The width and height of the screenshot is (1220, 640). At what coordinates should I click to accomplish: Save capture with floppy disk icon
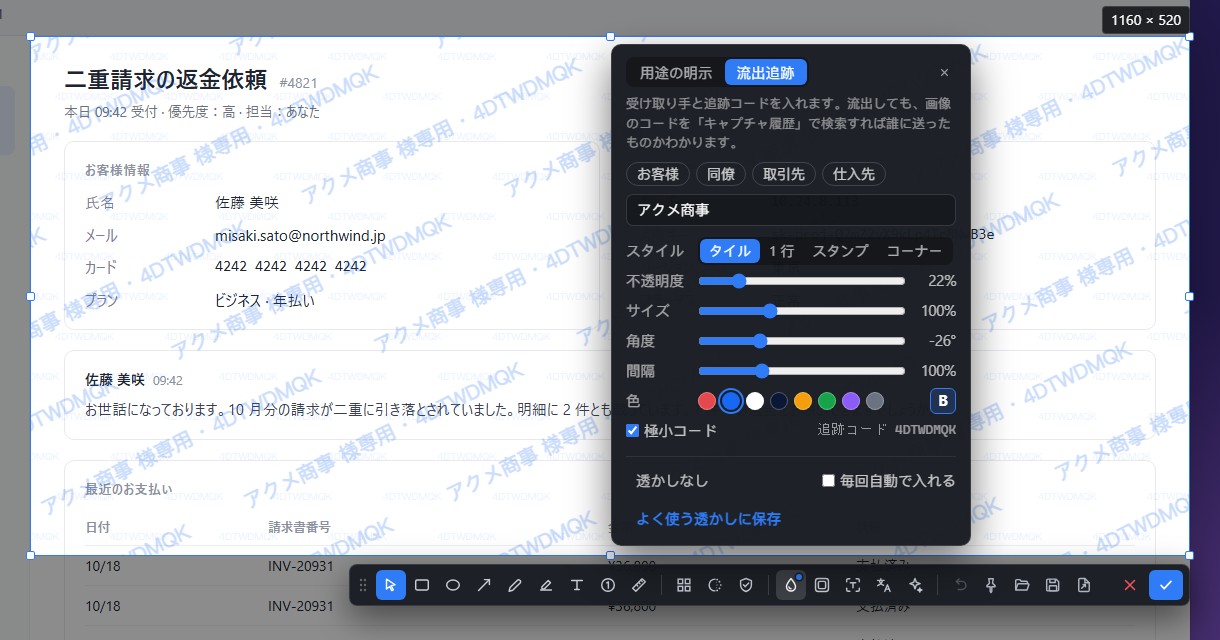point(1053,585)
